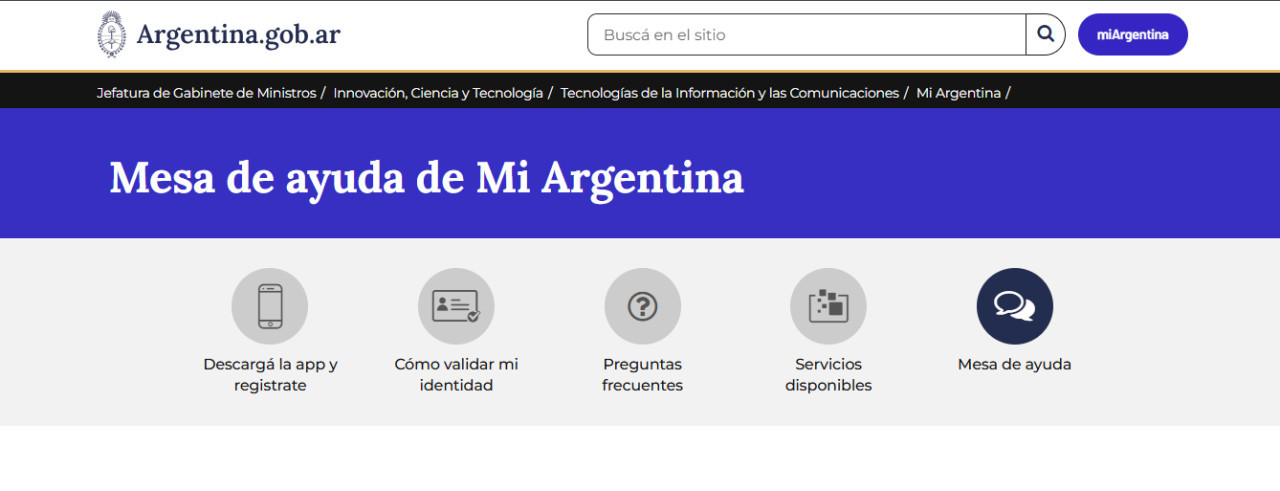This screenshot has width=1280, height=491.
Task: Click the ID card identity validation icon
Action: pos(456,306)
